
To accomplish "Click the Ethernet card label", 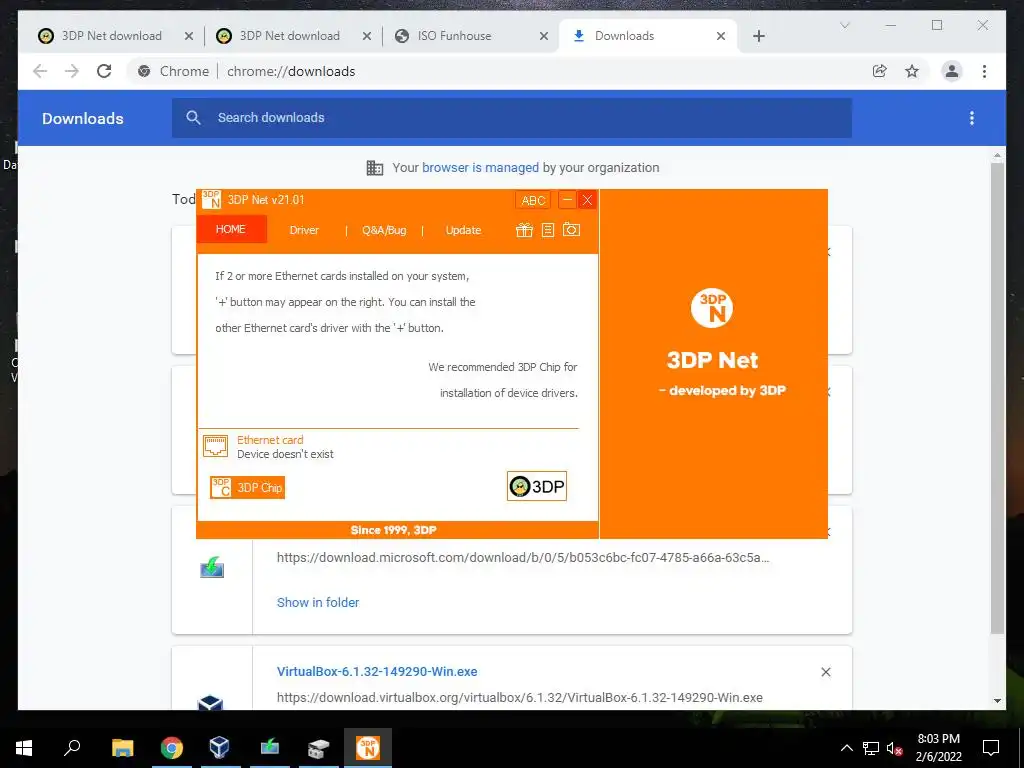I will pos(270,440).
